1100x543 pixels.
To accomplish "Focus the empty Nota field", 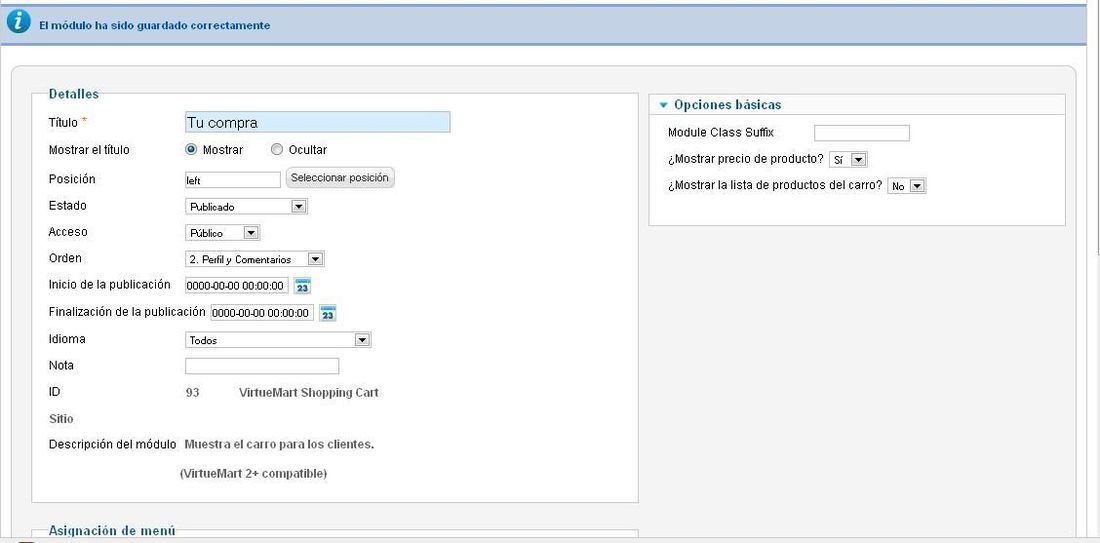I will (x=262, y=366).
